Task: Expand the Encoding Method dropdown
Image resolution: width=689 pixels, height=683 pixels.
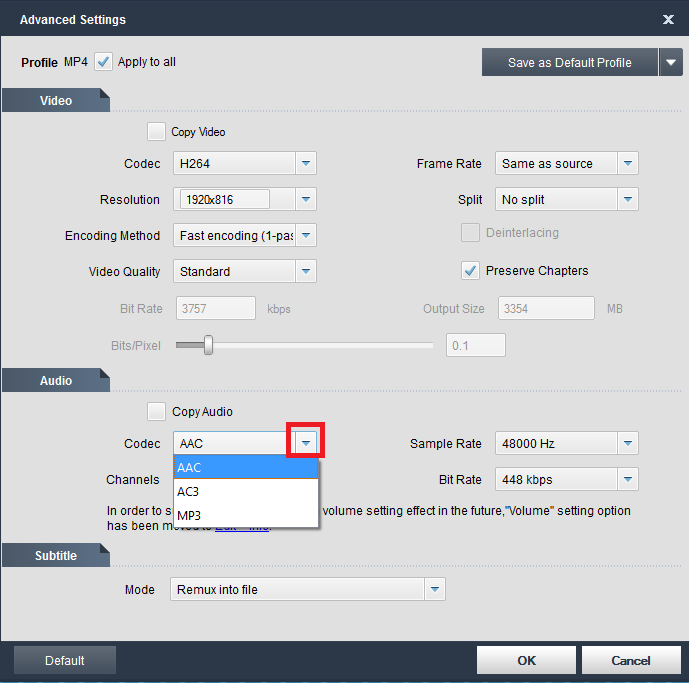Action: point(306,235)
